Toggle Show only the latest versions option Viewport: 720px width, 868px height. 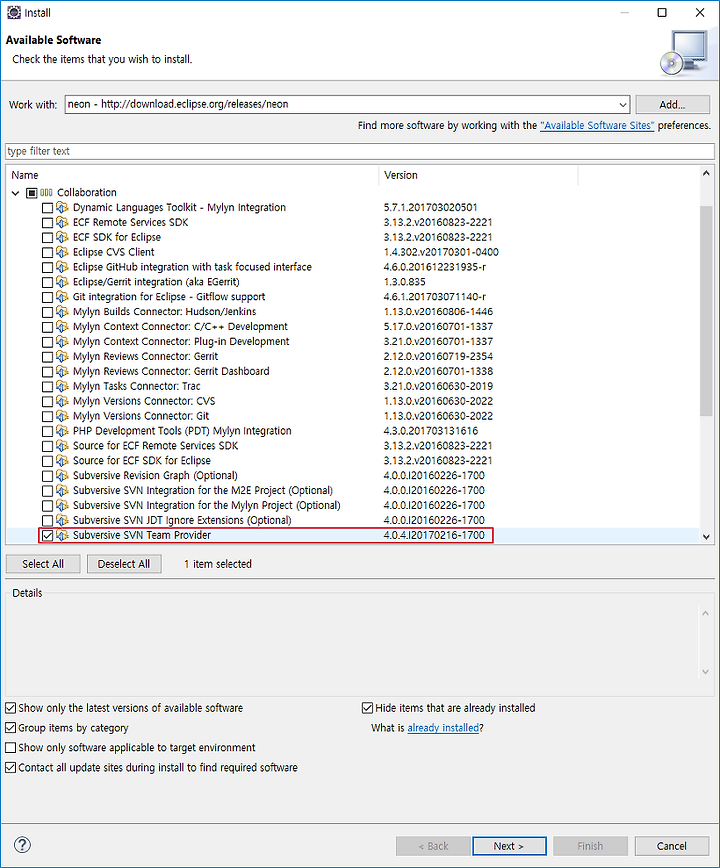pyautogui.click(x=11, y=708)
